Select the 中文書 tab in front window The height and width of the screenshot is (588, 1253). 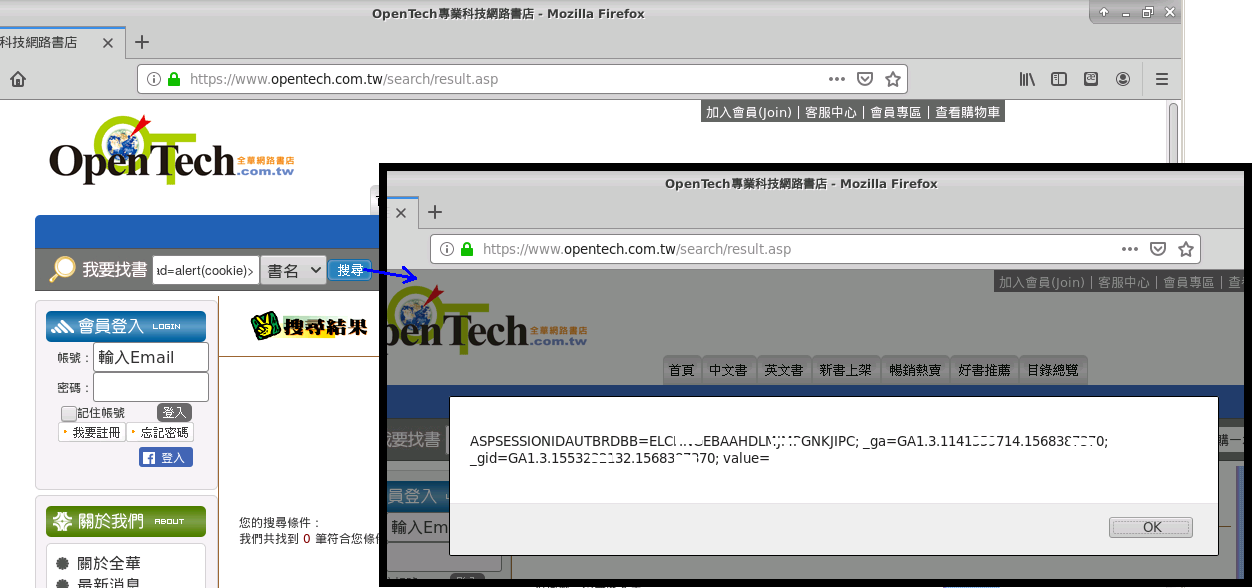[728, 369]
